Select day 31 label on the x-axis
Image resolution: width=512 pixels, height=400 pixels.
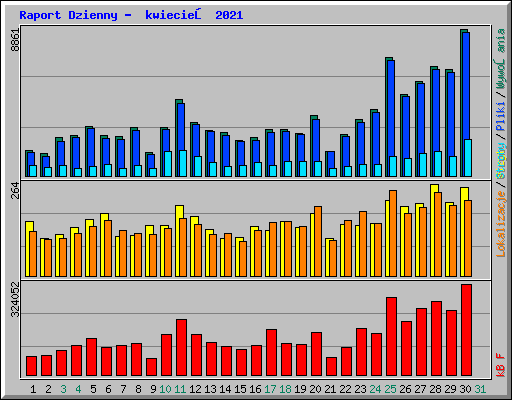[480, 389]
